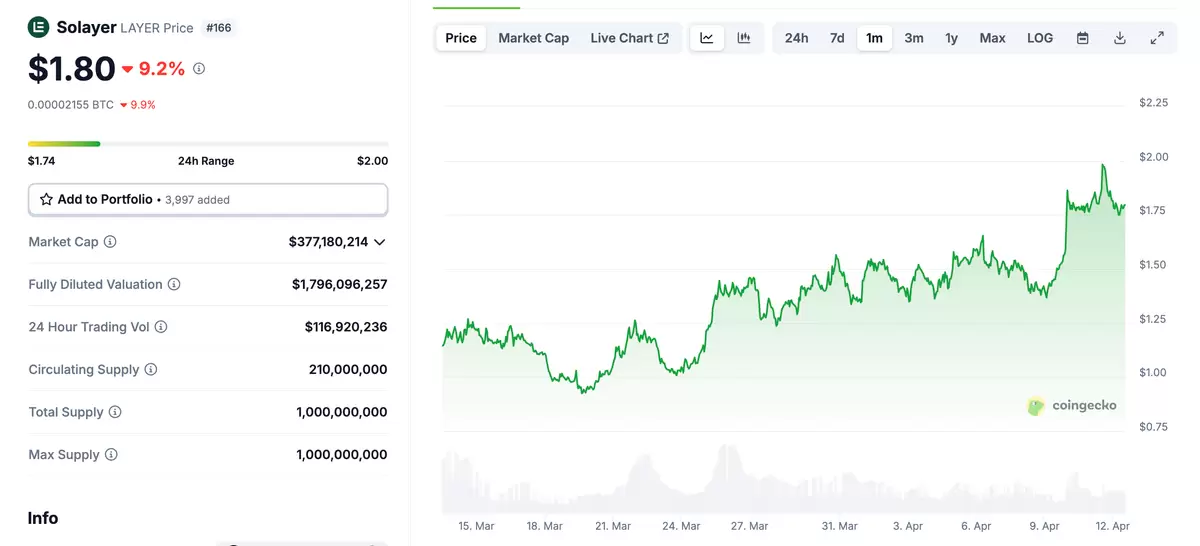Image resolution: width=1200 pixels, height=546 pixels.
Task: Show Market Cap info tooltip icon
Action: click(110, 242)
